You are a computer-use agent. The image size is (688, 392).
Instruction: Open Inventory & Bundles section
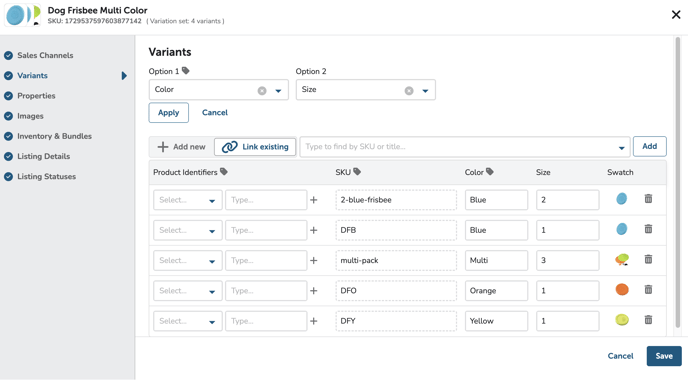coord(54,136)
